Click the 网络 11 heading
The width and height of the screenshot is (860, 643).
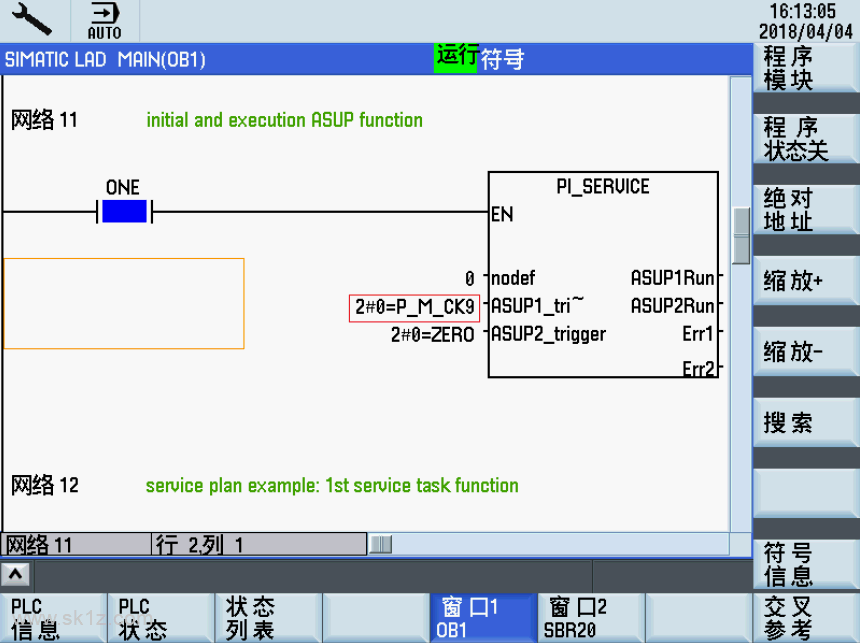(44, 120)
